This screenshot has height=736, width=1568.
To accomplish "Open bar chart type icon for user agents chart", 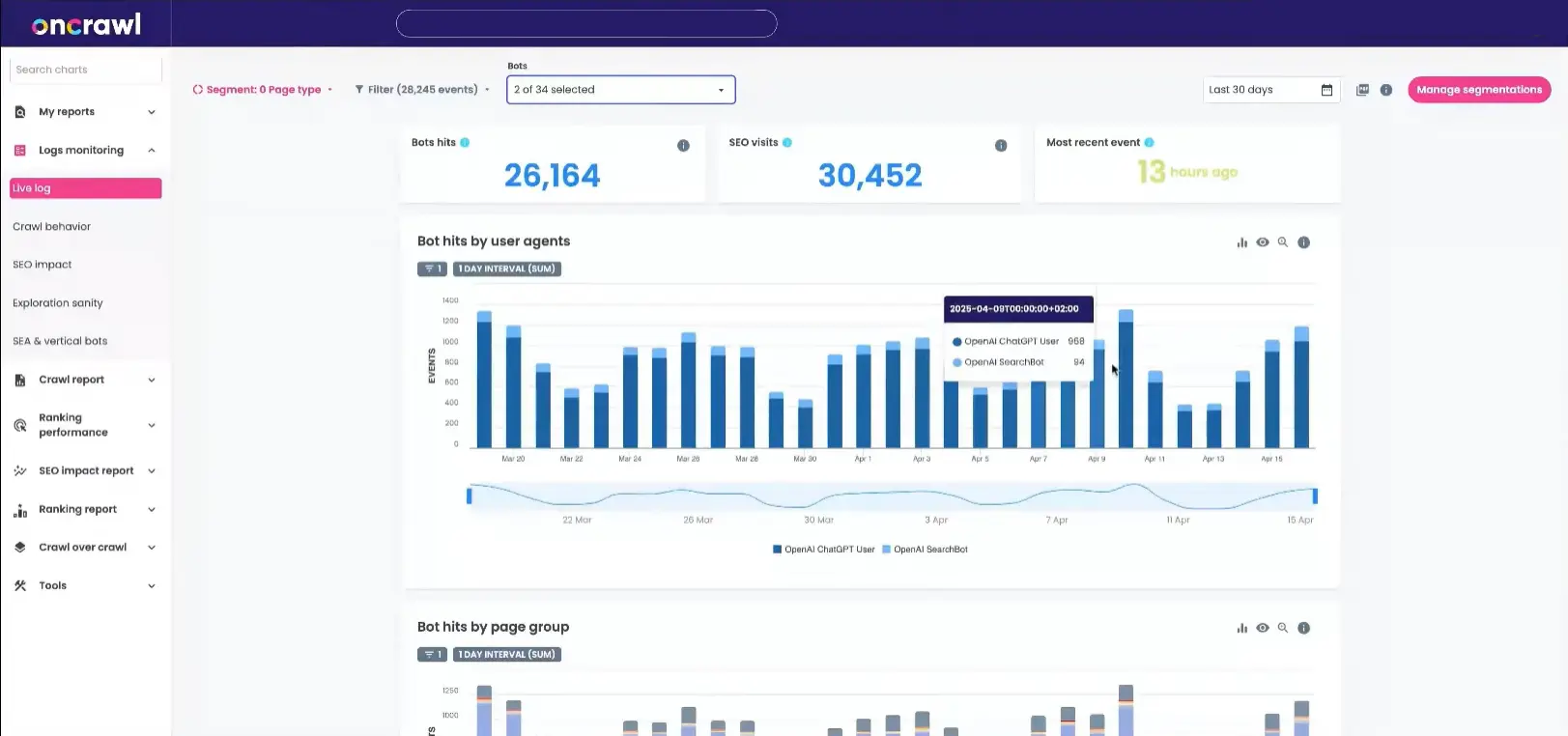I will point(1241,242).
